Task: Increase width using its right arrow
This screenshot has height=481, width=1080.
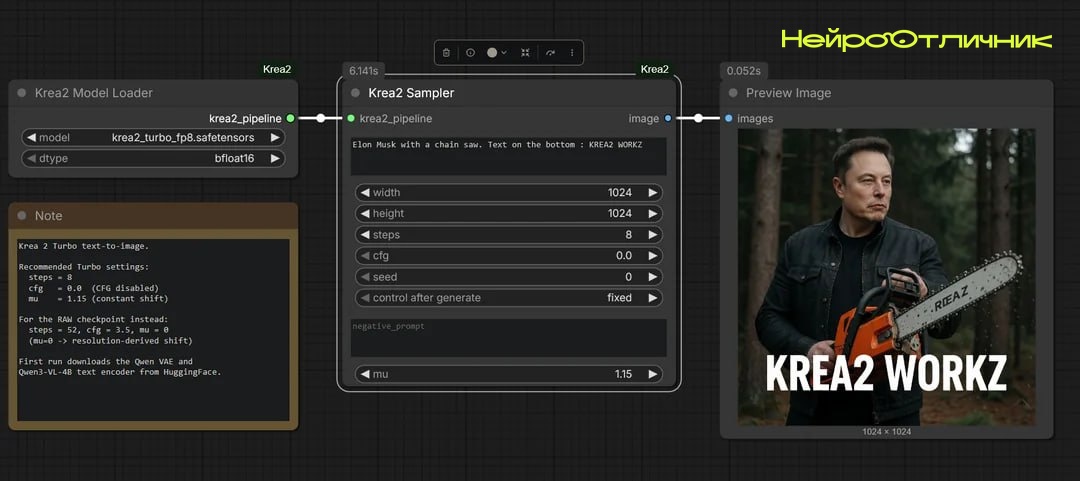Action: [653, 192]
